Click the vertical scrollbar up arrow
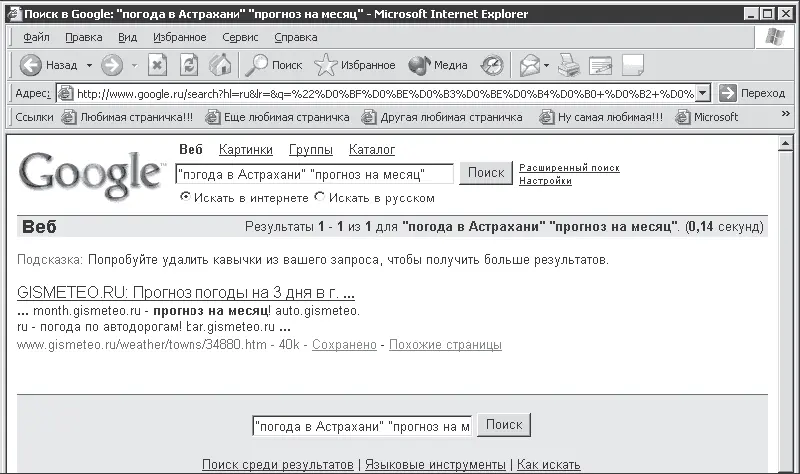This screenshot has height=474, width=800. [786, 144]
